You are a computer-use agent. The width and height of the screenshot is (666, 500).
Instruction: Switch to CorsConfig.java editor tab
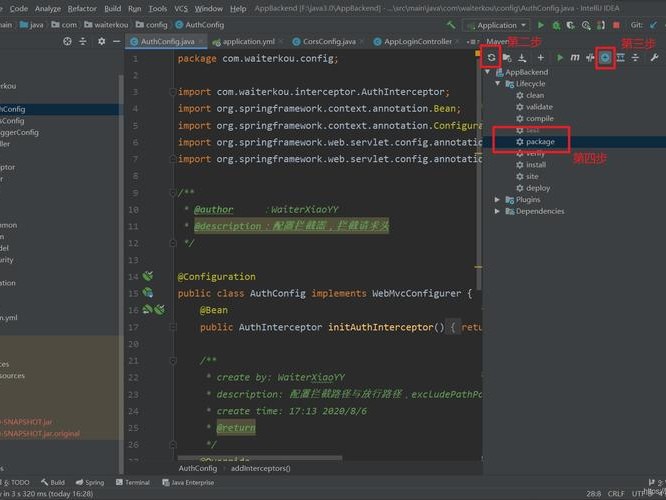(329, 41)
